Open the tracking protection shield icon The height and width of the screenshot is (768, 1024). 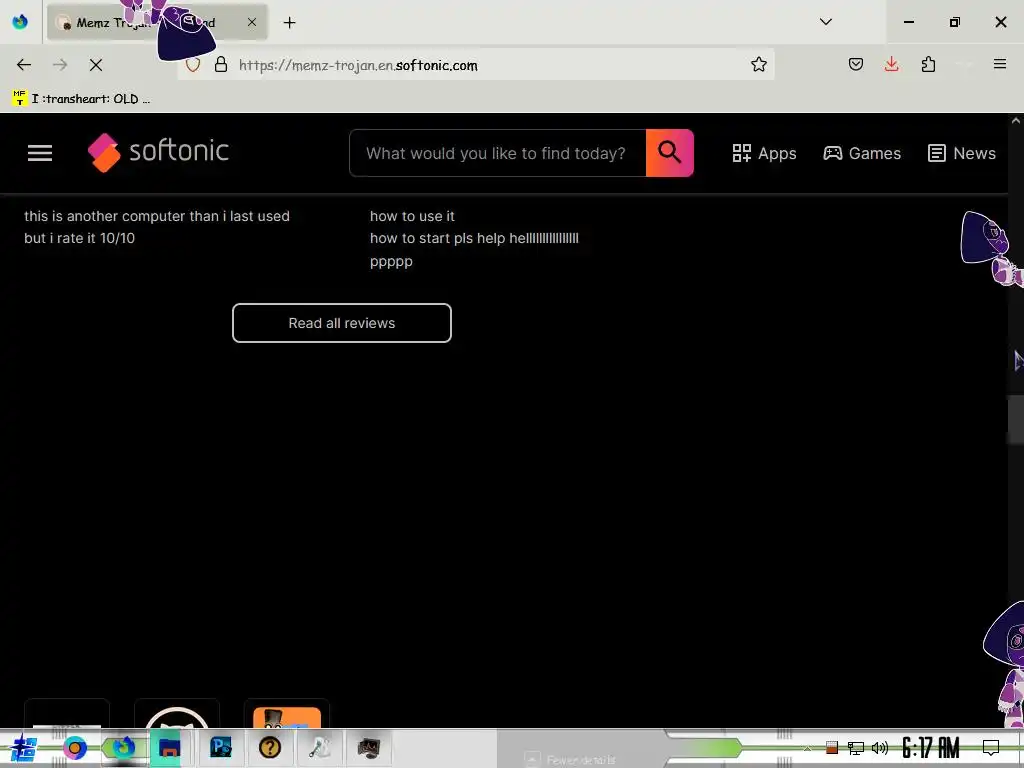coord(193,65)
